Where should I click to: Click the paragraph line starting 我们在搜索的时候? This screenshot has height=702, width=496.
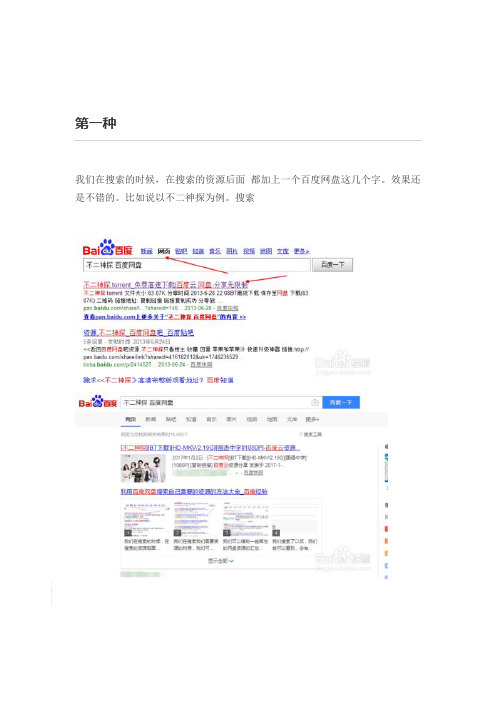coord(248,180)
